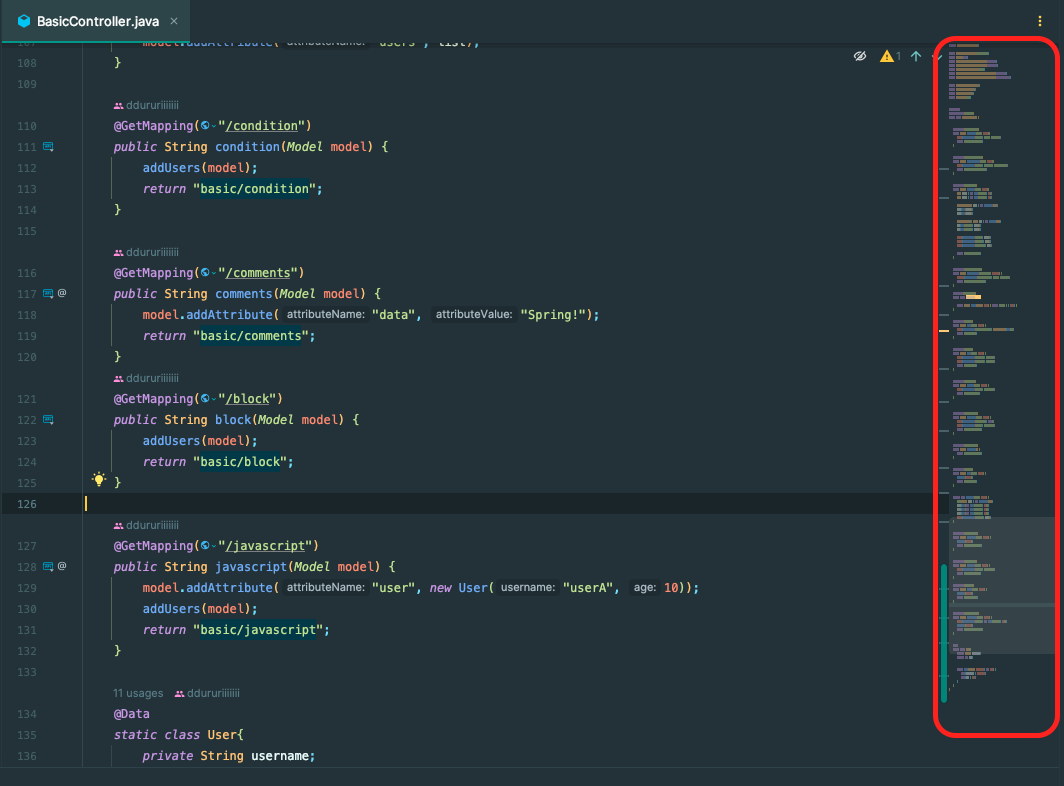Expand the URL dropdown chevron beside "/javascript"
Image resolution: width=1064 pixels, height=786 pixels.
[x=214, y=546]
